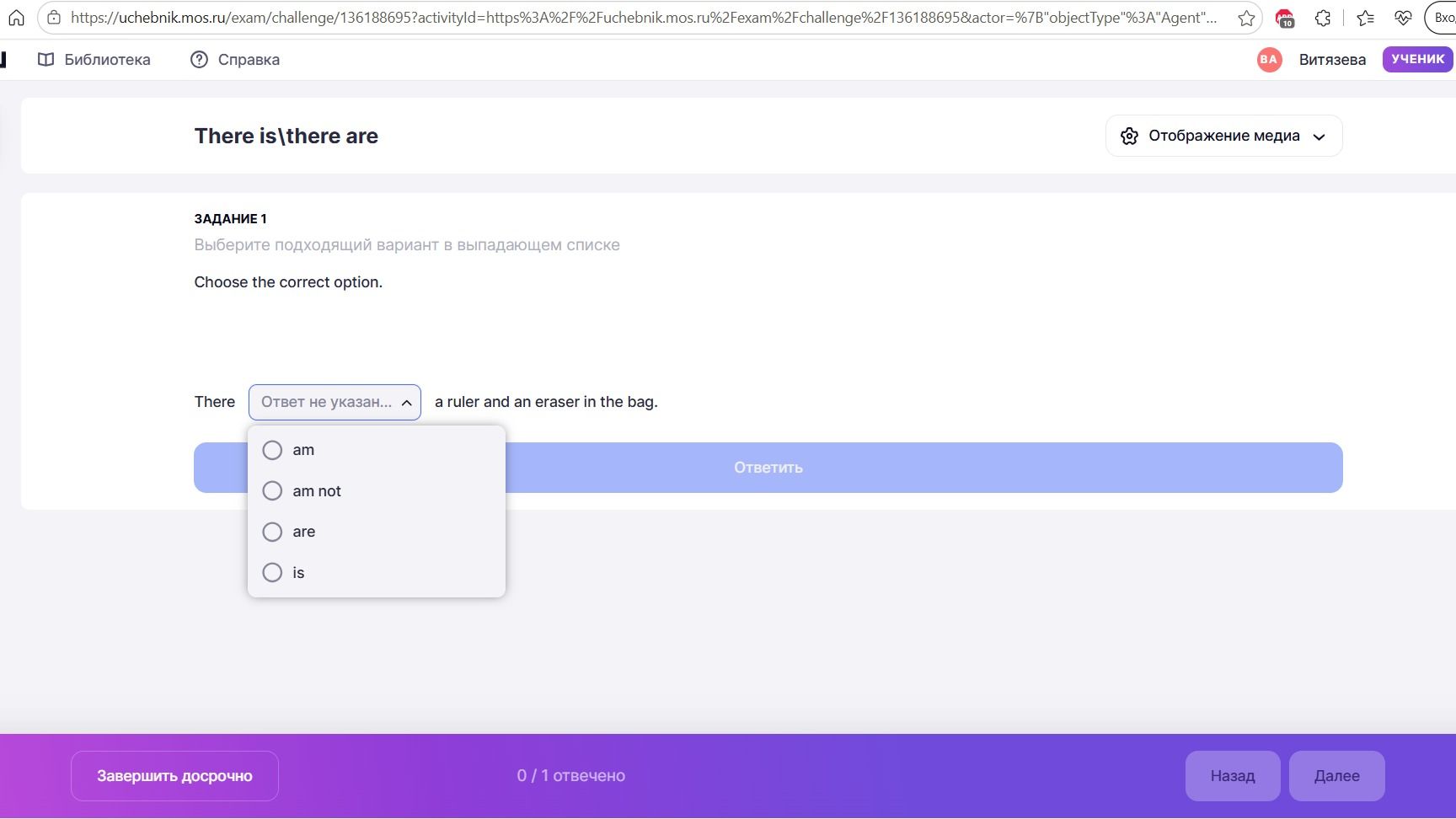
Task: Choose the "are" radio option
Action: coord(272,532)
